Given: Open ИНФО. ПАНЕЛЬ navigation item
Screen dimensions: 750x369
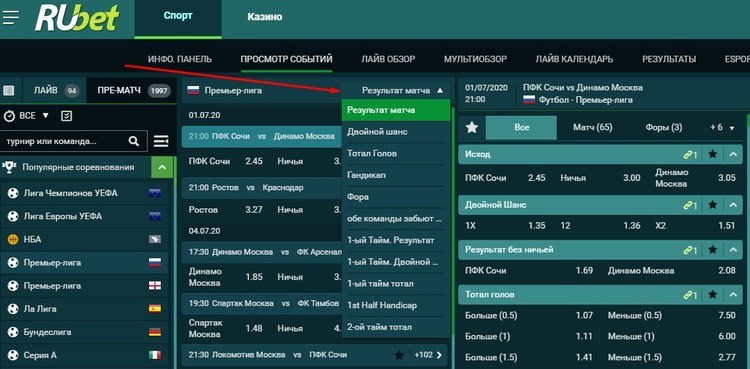Looking at the screenshot, I should (180, 59).
